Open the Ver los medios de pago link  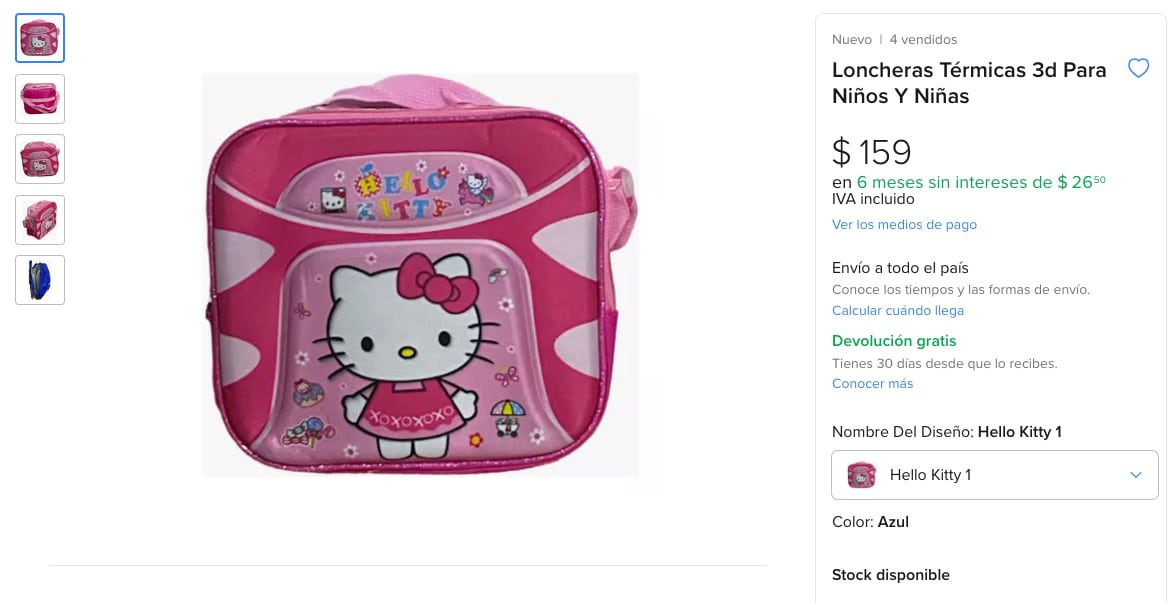pos(904,225)
